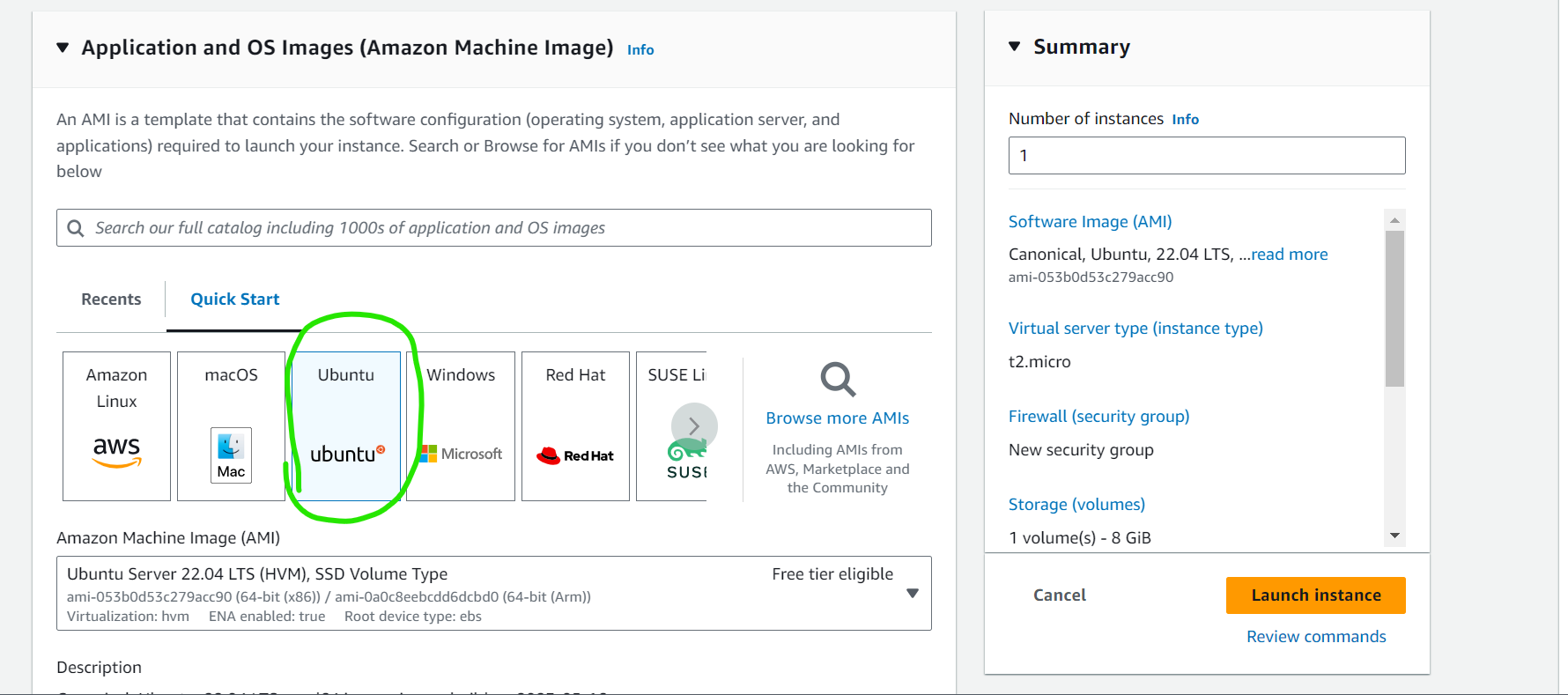Select the Windows Microsoft AMI tile
Image resolution: width=1568 pixels, height=695 pixels.
pos(461,426)
